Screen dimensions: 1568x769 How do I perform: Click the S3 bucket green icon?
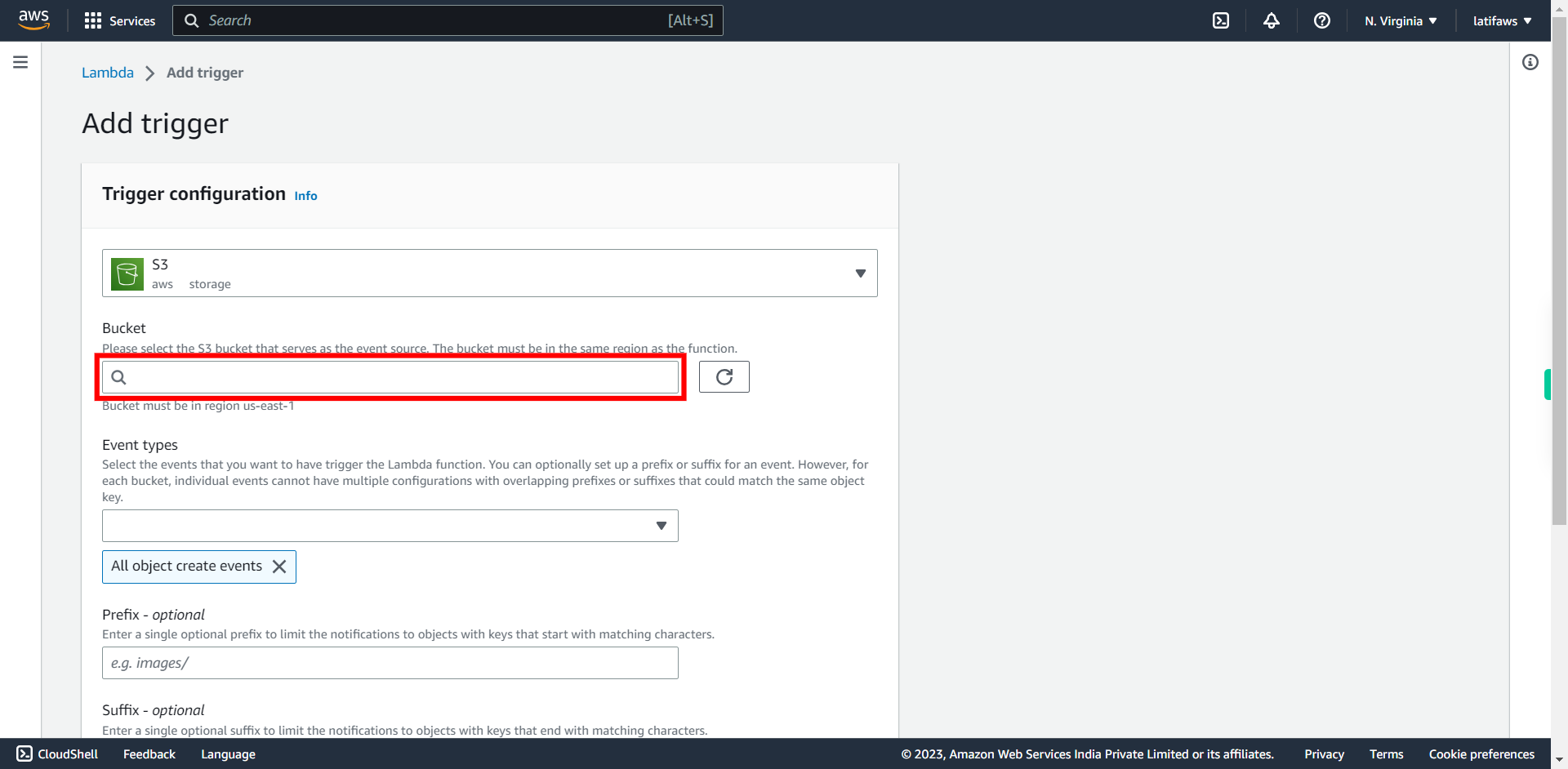click(127, 273)
